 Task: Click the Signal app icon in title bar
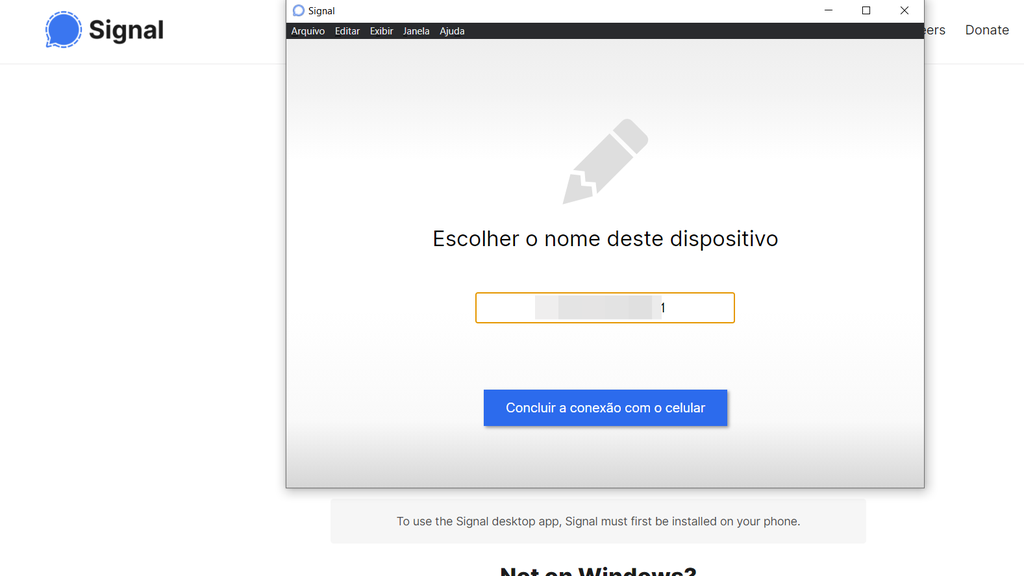pos(298,10)
